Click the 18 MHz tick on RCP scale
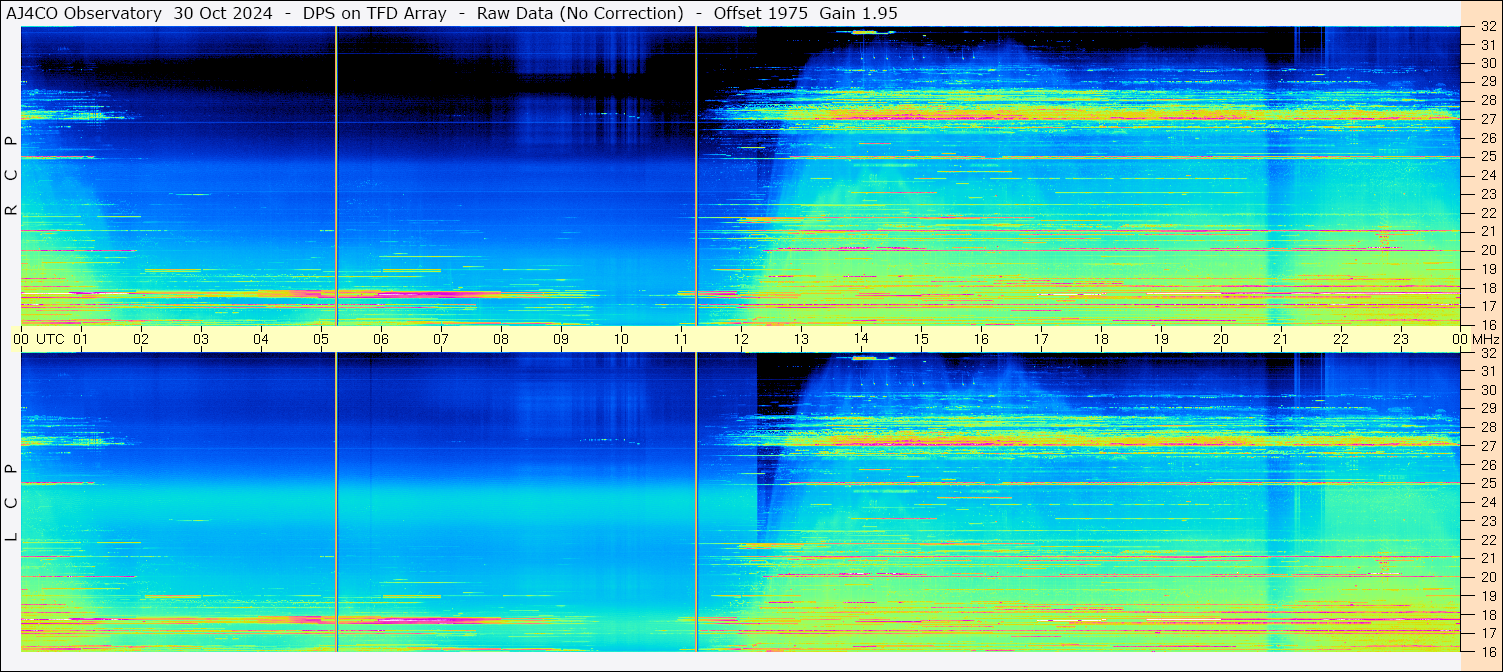This screenshot has width=1503, height=672. coord(1487,288)
